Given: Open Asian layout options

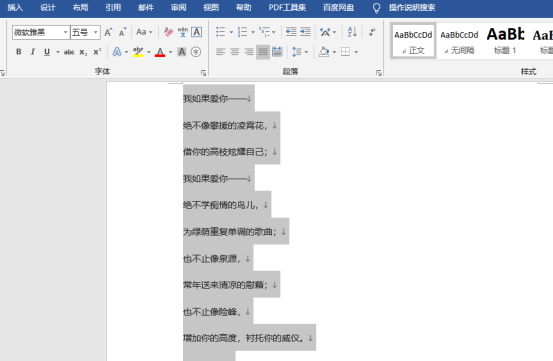Looking at the screenshot, I should [x=325, y=32].
